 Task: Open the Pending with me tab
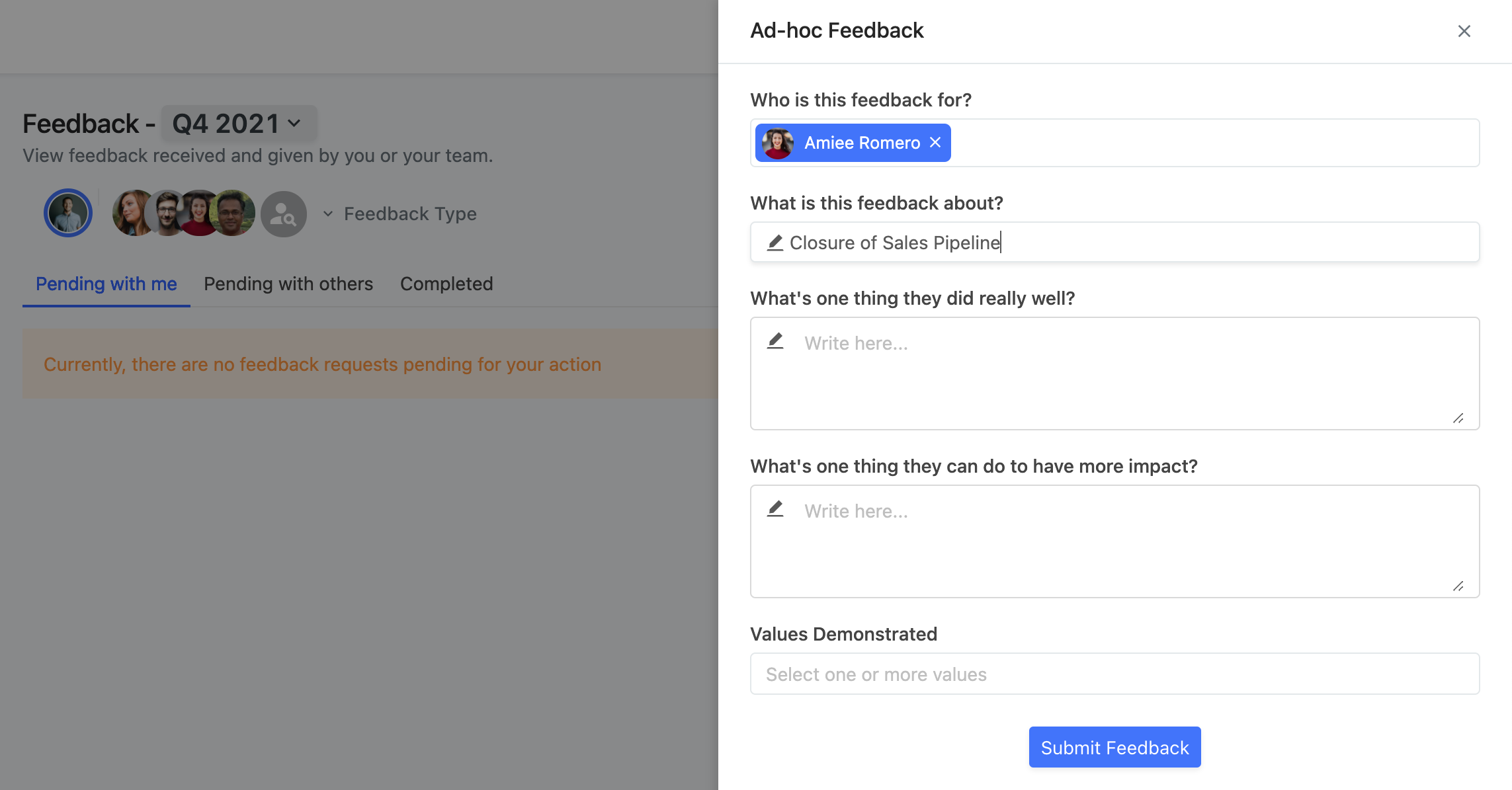106,284
